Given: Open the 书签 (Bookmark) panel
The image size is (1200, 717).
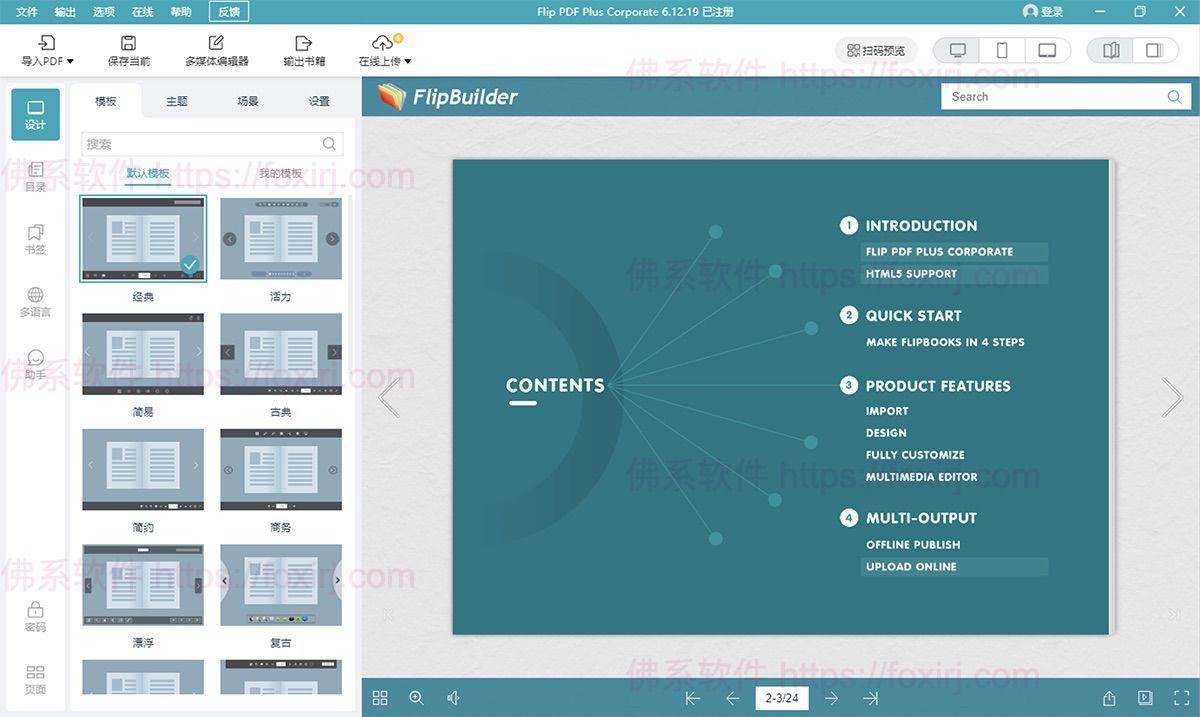Looking at the screenshot, I should [x=35, y=238].
